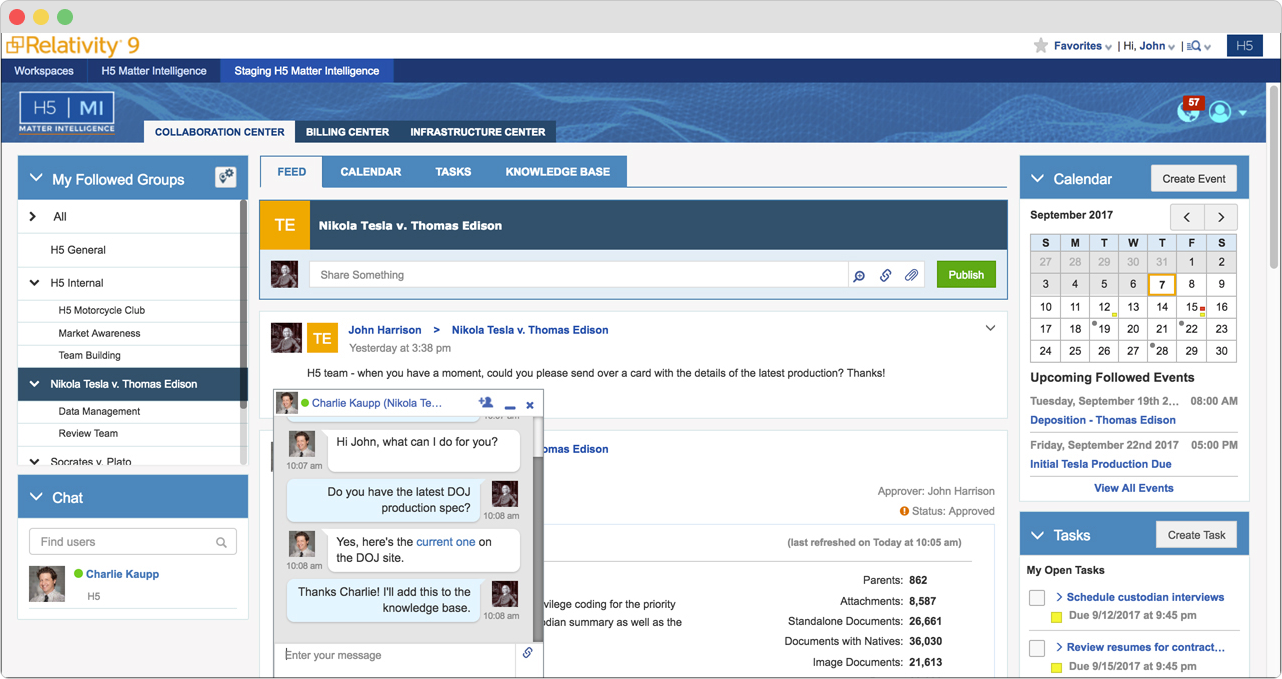Click the green Publish button
The height and width of the screenshot is (679, 1282).
click(966, 275)
